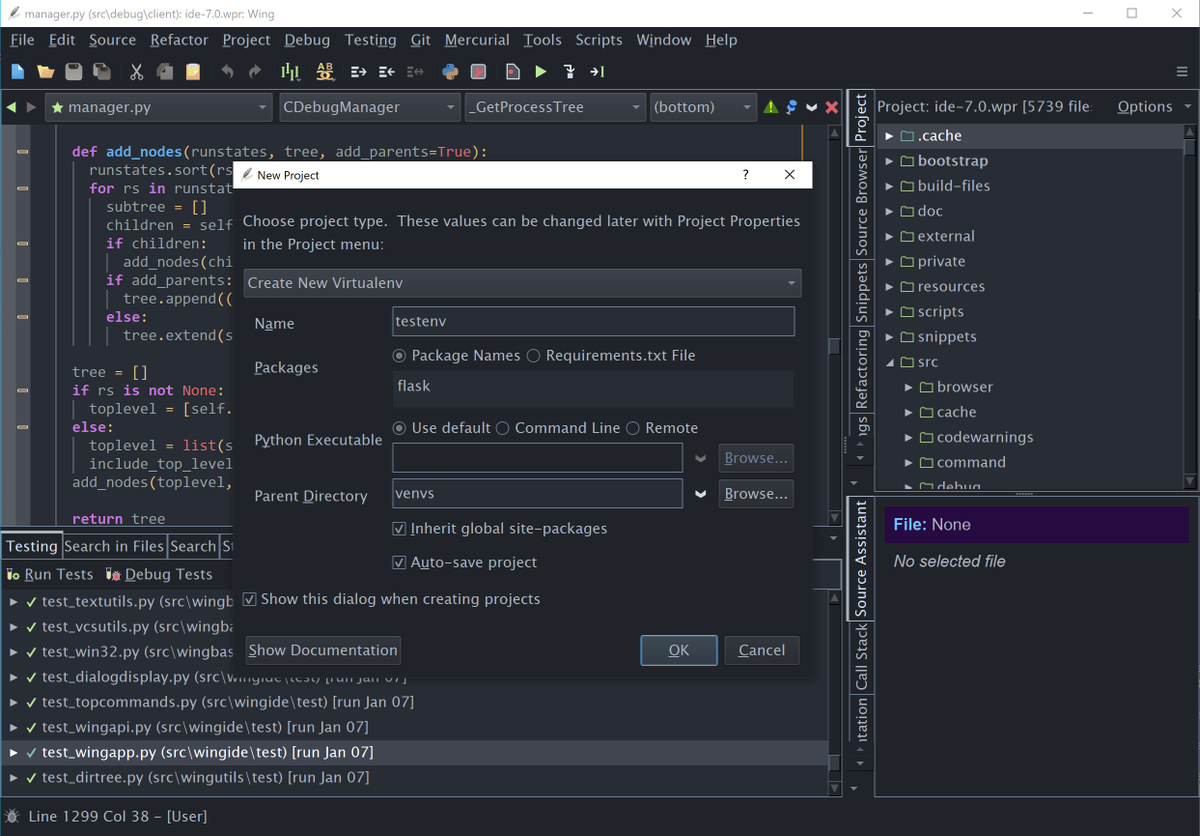The image size is (1200, 836).
Task: Click the Run Tests button
Action: point(50,574)
